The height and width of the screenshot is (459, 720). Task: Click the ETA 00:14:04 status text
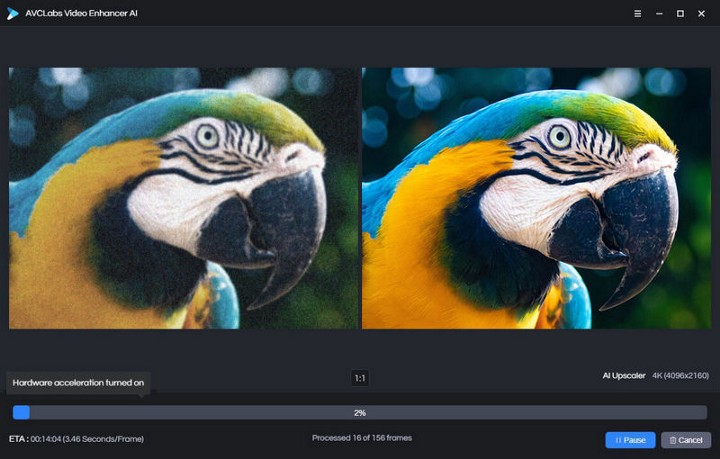[x=76, y=439]
